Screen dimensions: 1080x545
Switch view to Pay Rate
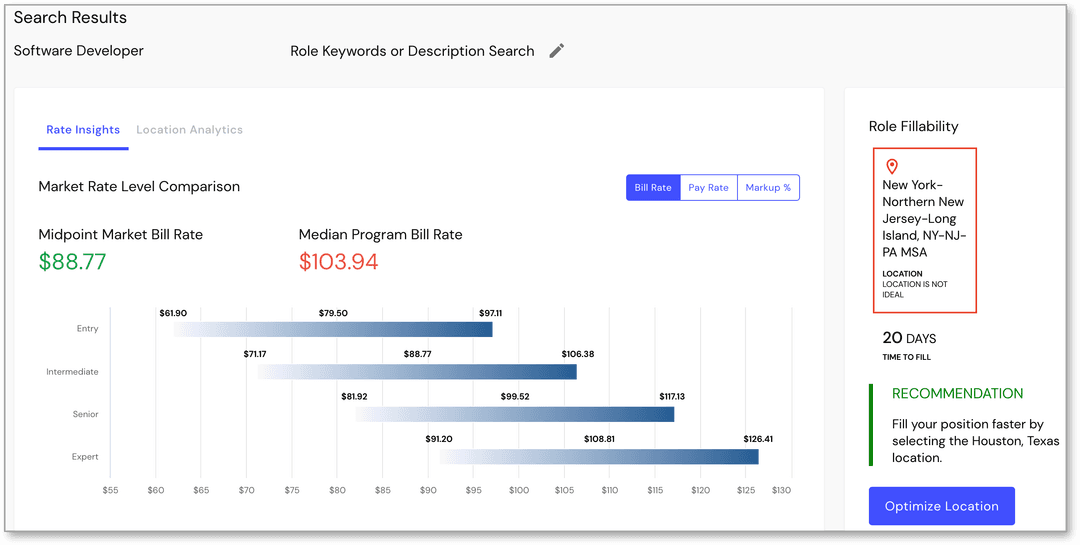click(708, 188)
